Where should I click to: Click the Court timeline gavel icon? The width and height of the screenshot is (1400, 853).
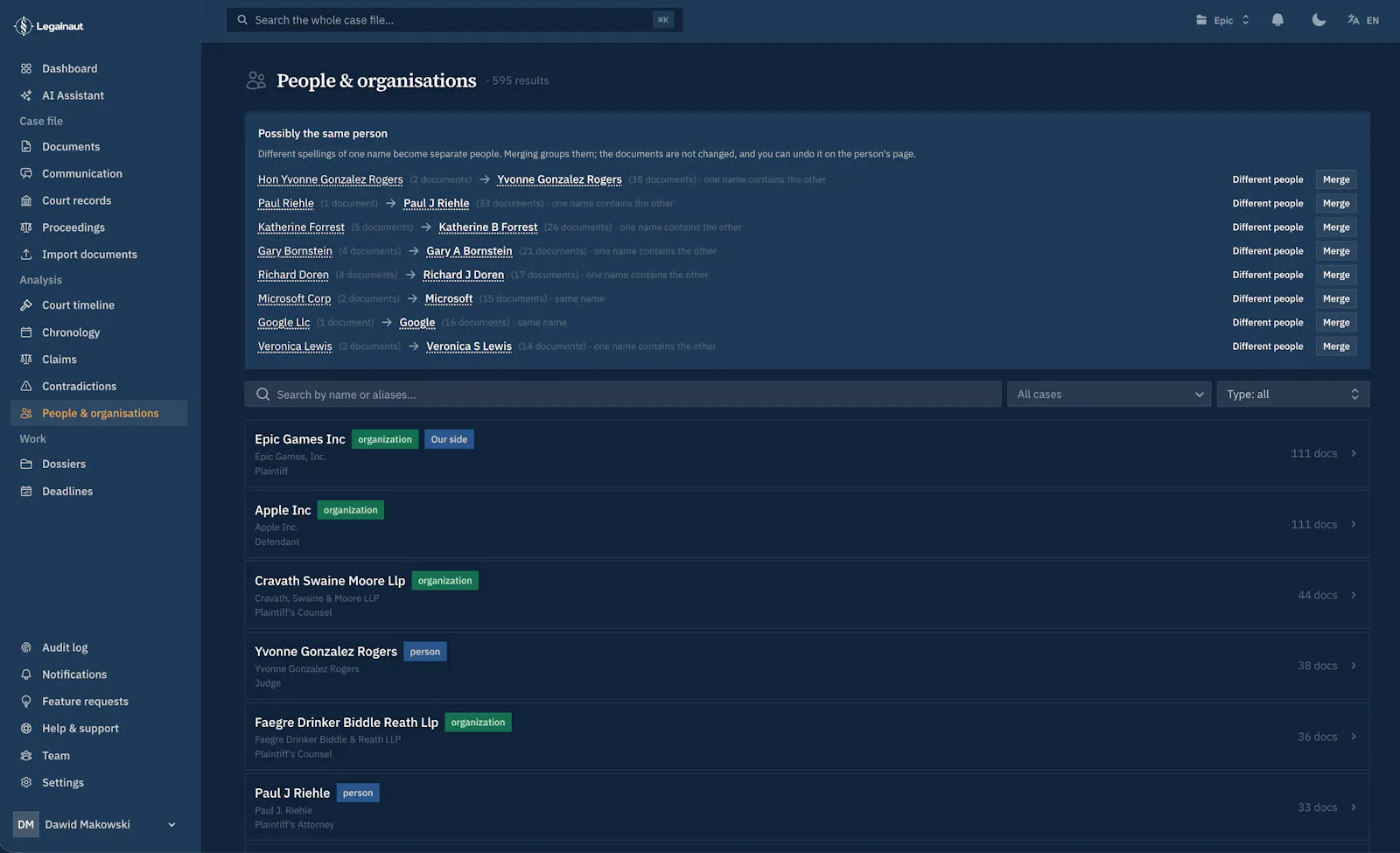[26, 305]
